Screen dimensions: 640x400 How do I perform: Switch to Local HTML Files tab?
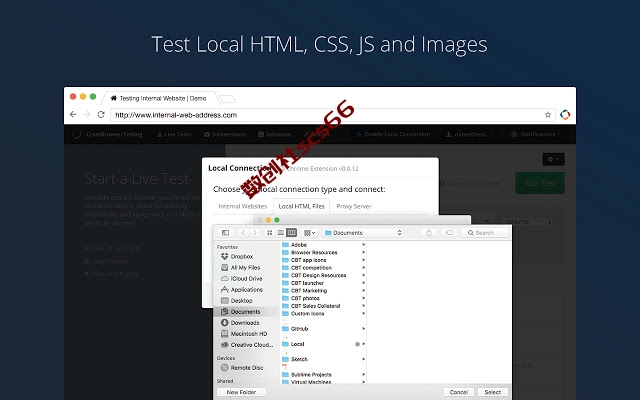pos(302,207)
